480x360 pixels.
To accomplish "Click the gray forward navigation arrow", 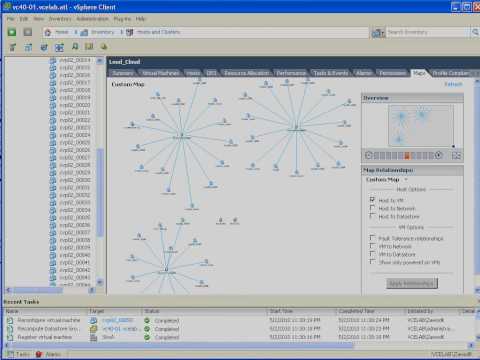I will click(28, 32).
